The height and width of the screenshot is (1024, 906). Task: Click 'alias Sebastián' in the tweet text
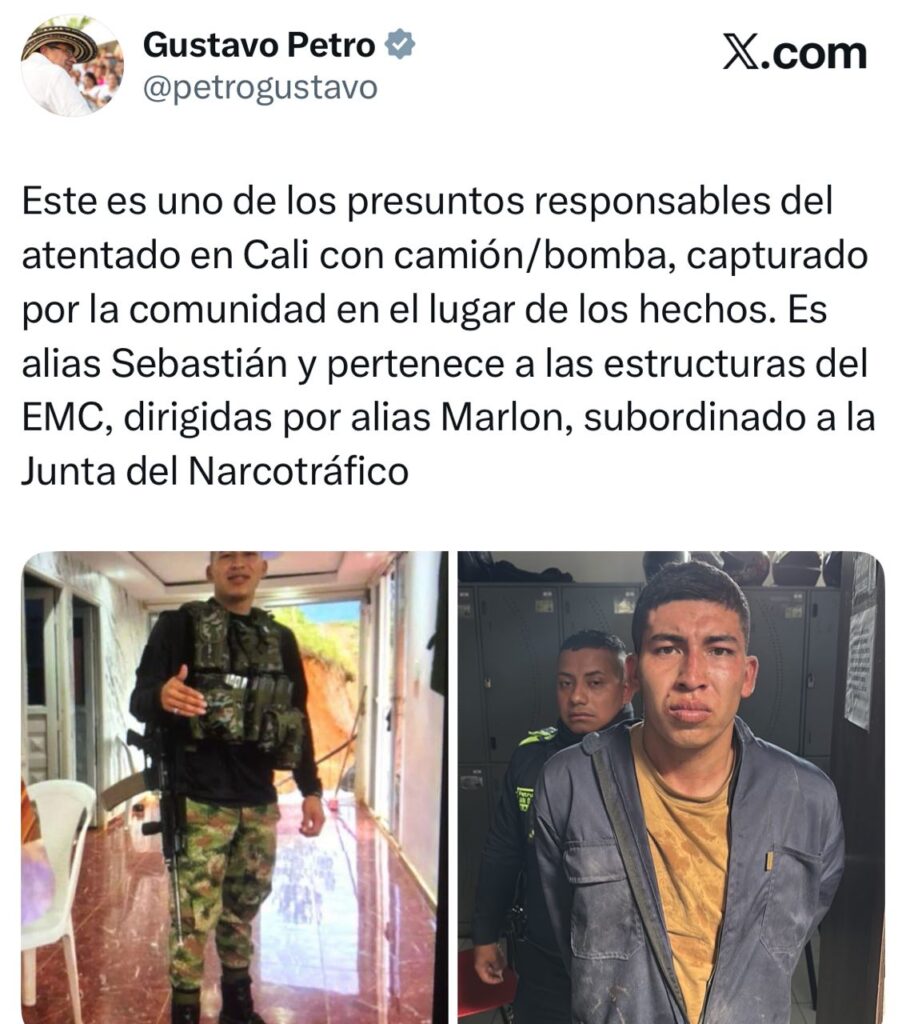click(155, 364)
